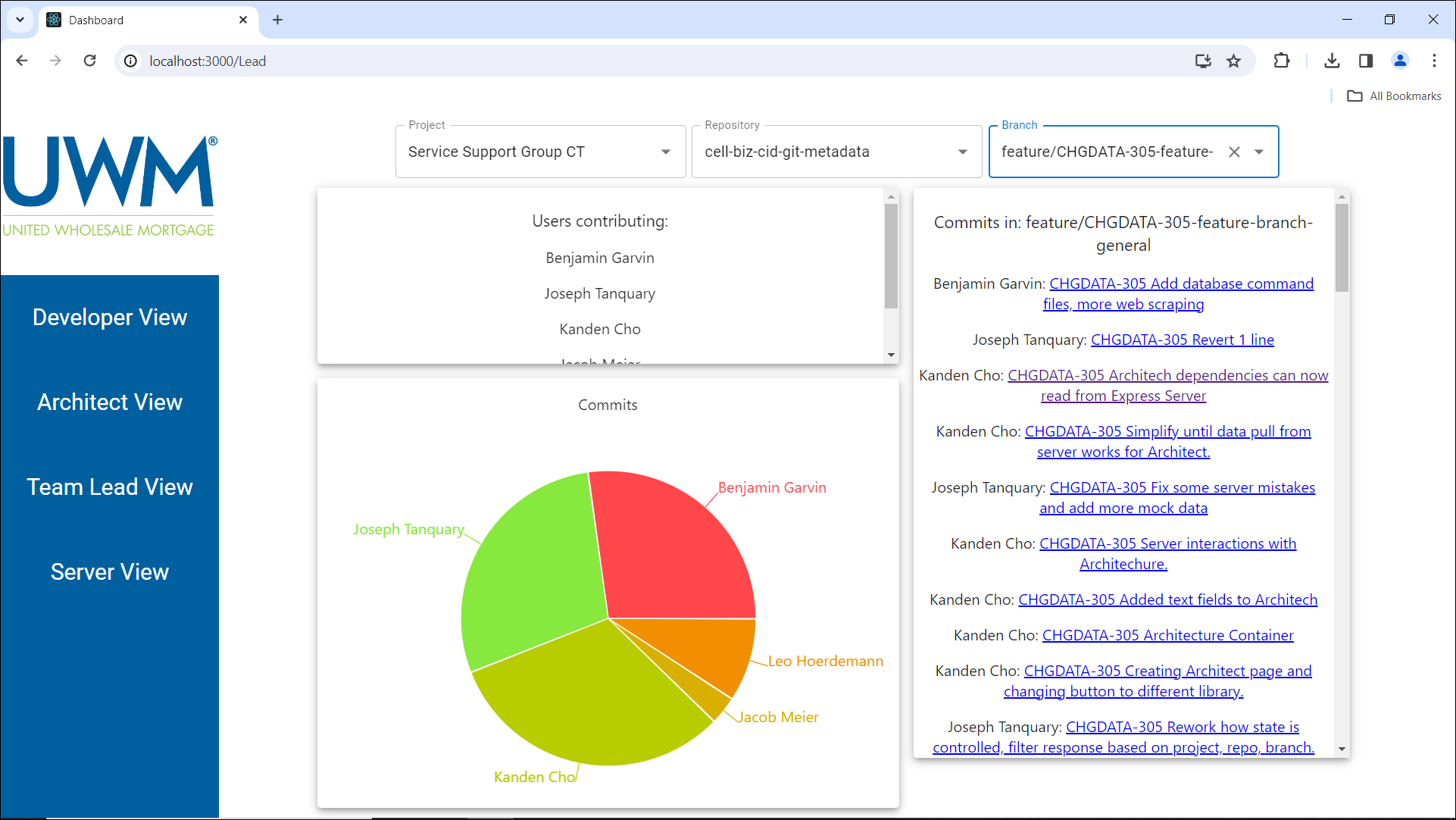Bookmark this page with the star icon
The image size is (1456, 820).
(x=1234, y=61)
